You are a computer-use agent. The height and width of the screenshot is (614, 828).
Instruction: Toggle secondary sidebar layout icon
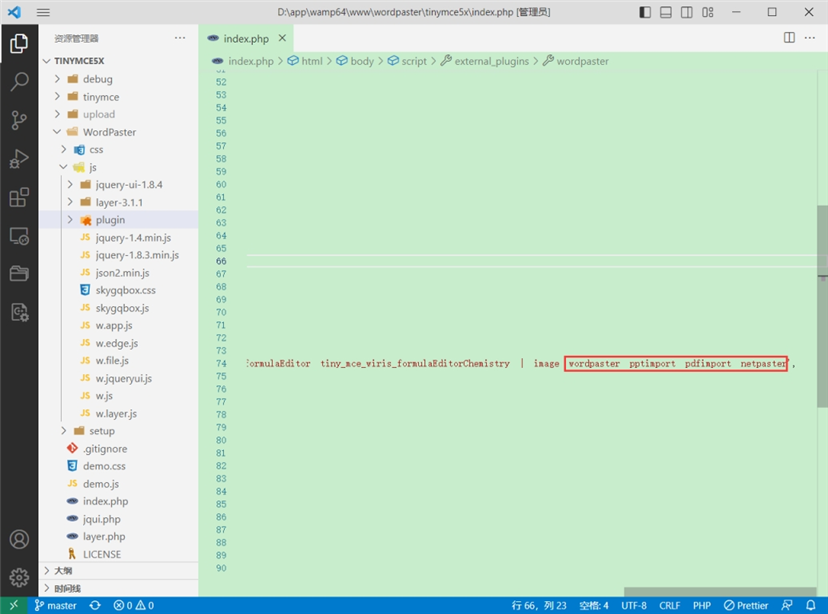click(686, 12)
